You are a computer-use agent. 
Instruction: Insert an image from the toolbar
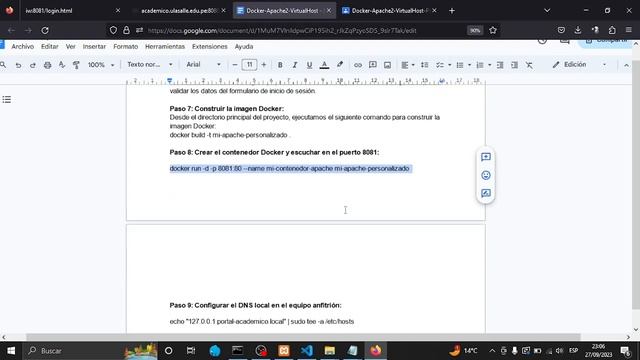pos(387,65)
